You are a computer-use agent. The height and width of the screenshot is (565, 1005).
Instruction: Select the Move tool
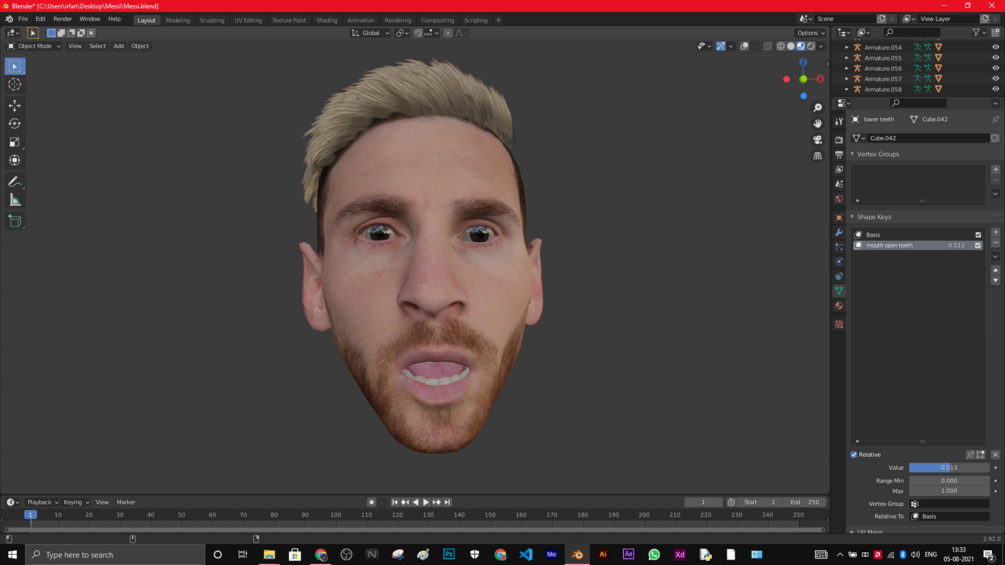coord(15,105)
